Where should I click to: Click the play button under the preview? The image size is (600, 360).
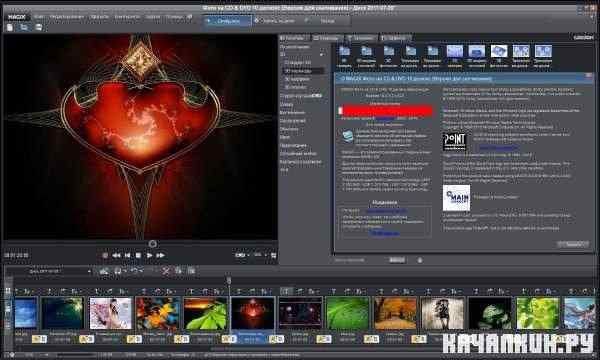(150, 255)
